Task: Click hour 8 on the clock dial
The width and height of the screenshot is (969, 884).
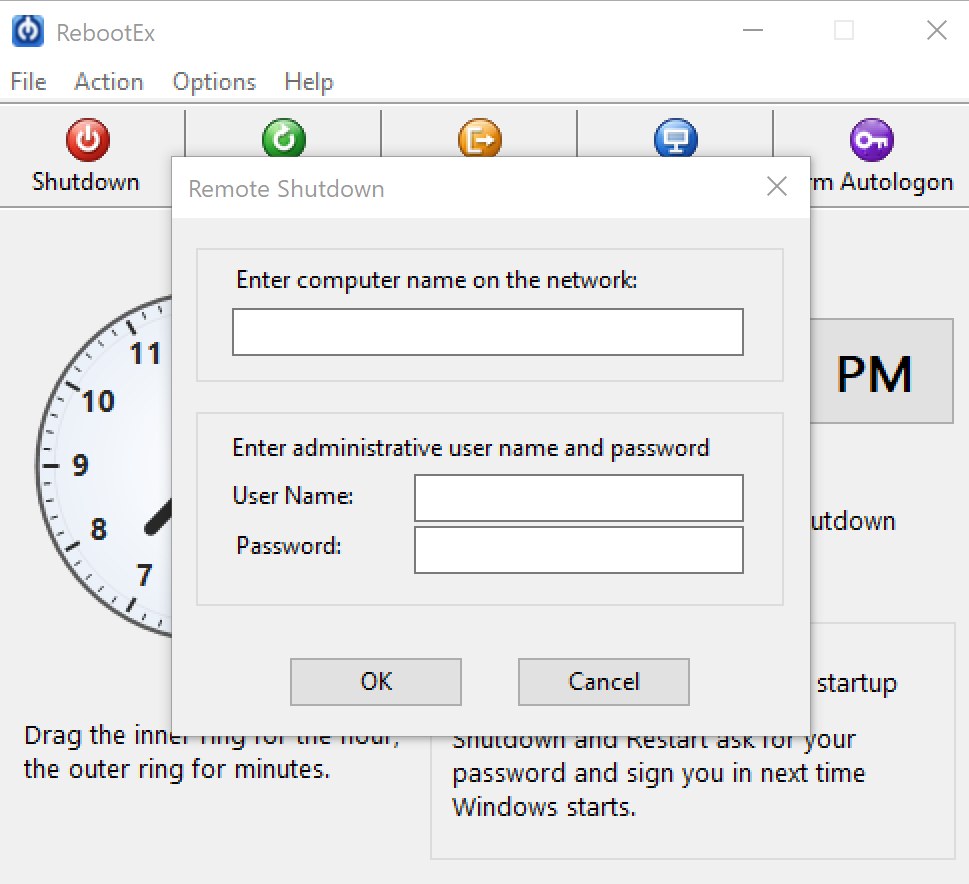Action: point(98,530)
